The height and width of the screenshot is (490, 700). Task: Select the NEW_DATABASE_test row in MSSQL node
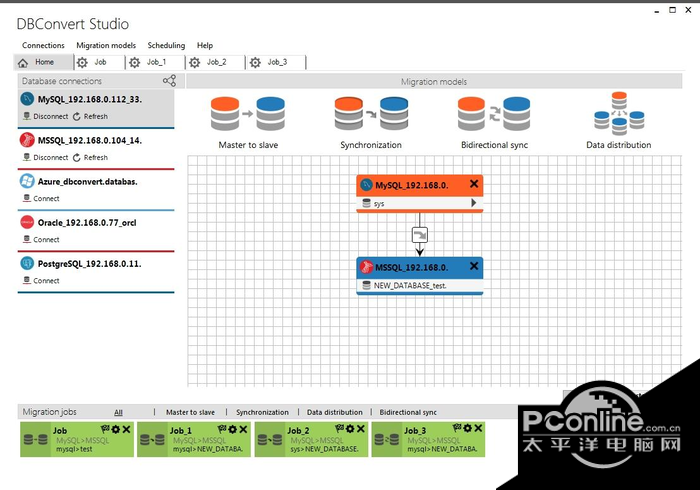pyautogui.click(x=420, y=286)
